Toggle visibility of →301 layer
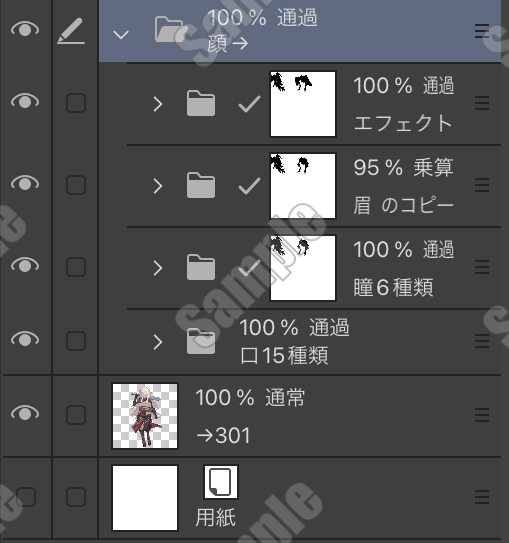Screen dimensions: 509x543 tap(25, 413)
